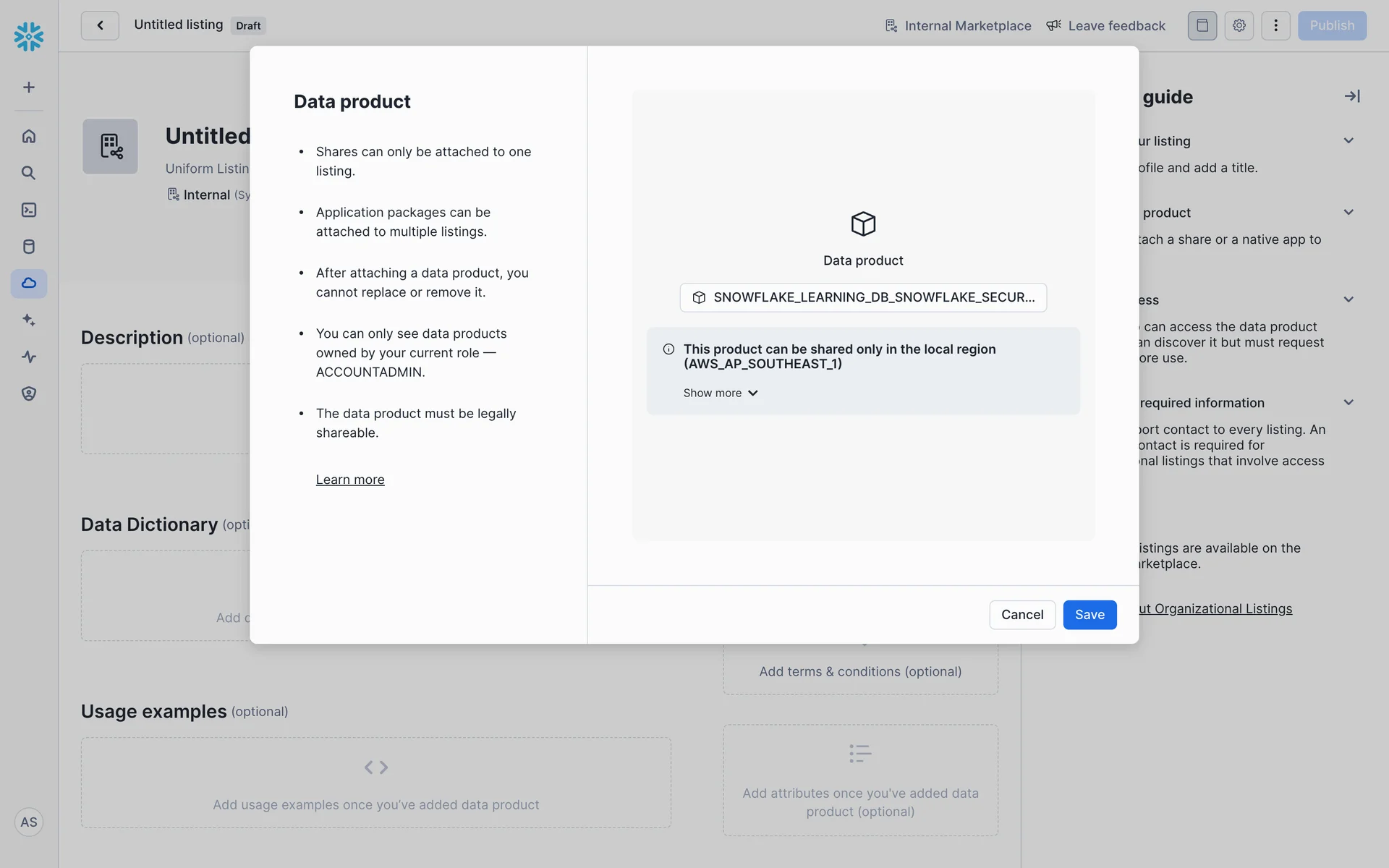Open Home from the sidebar

(x=29, y=136)
